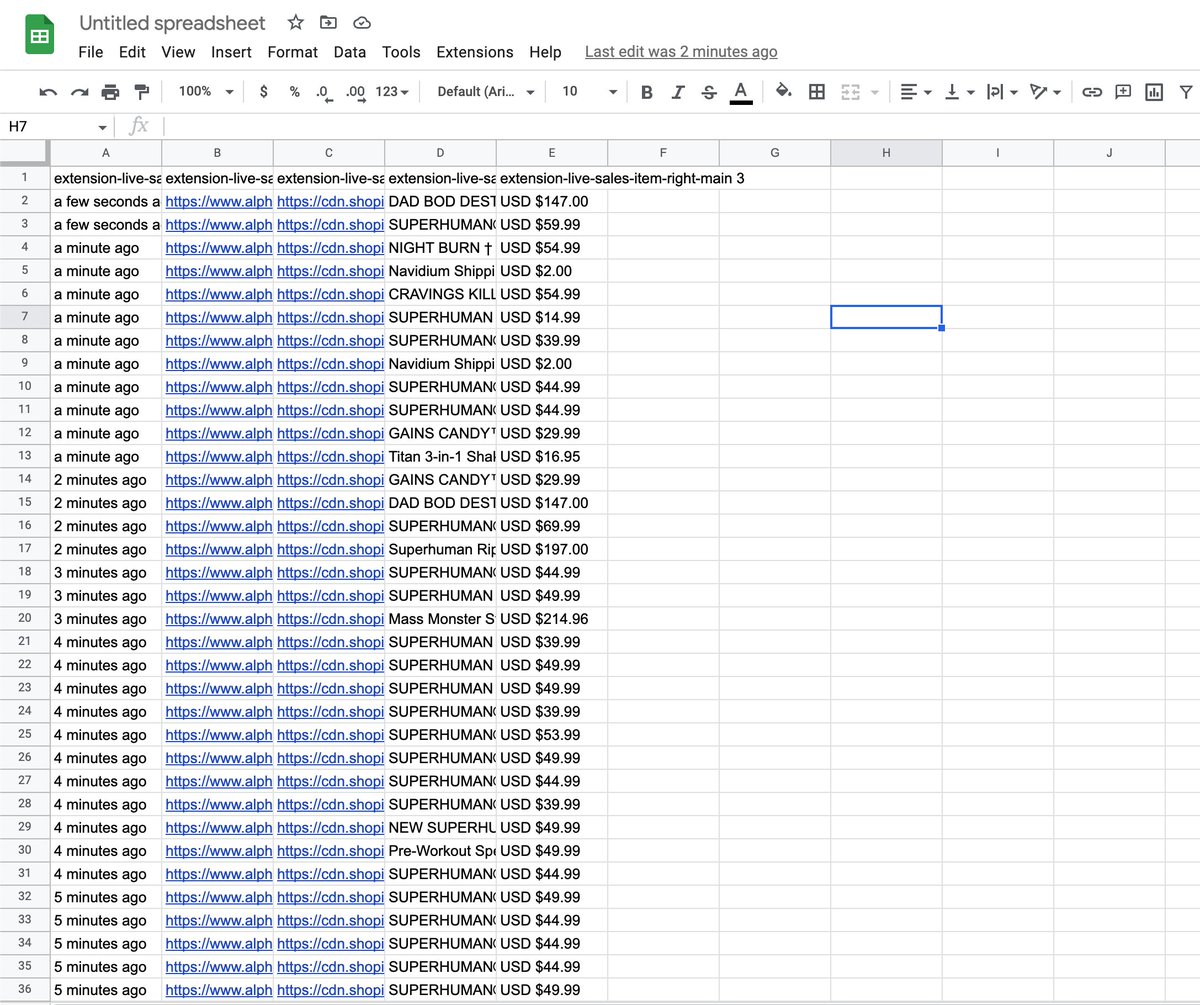Toggle bold formatting

click(646, 92)
